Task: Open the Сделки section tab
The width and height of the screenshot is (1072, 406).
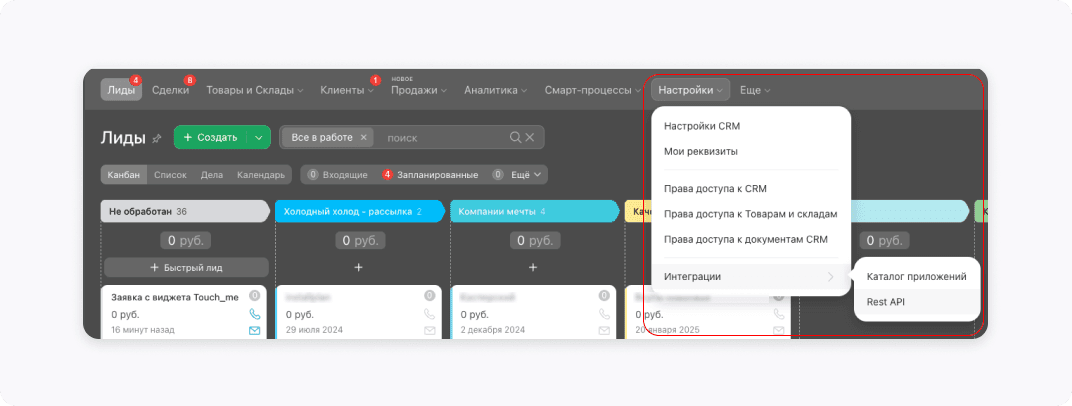Action: pyautogui.click(x=170, y=90)
